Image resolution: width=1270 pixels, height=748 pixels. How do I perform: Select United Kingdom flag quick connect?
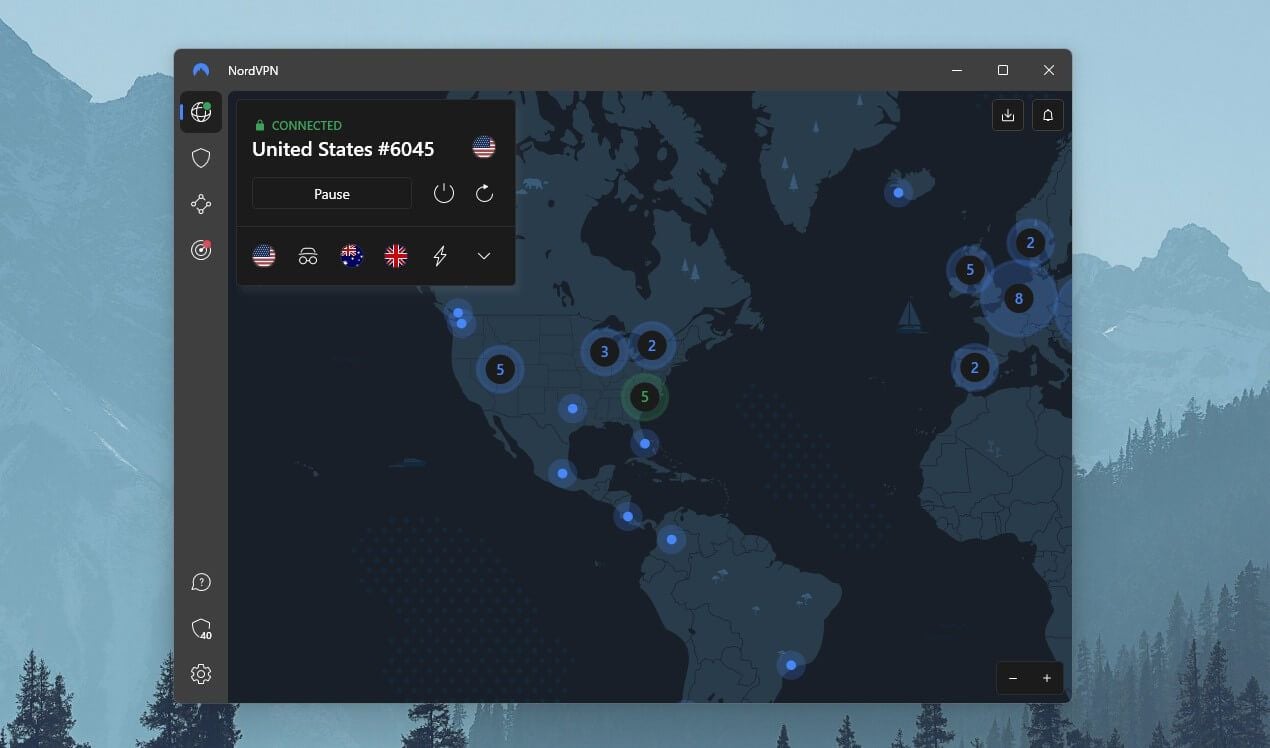396,256
